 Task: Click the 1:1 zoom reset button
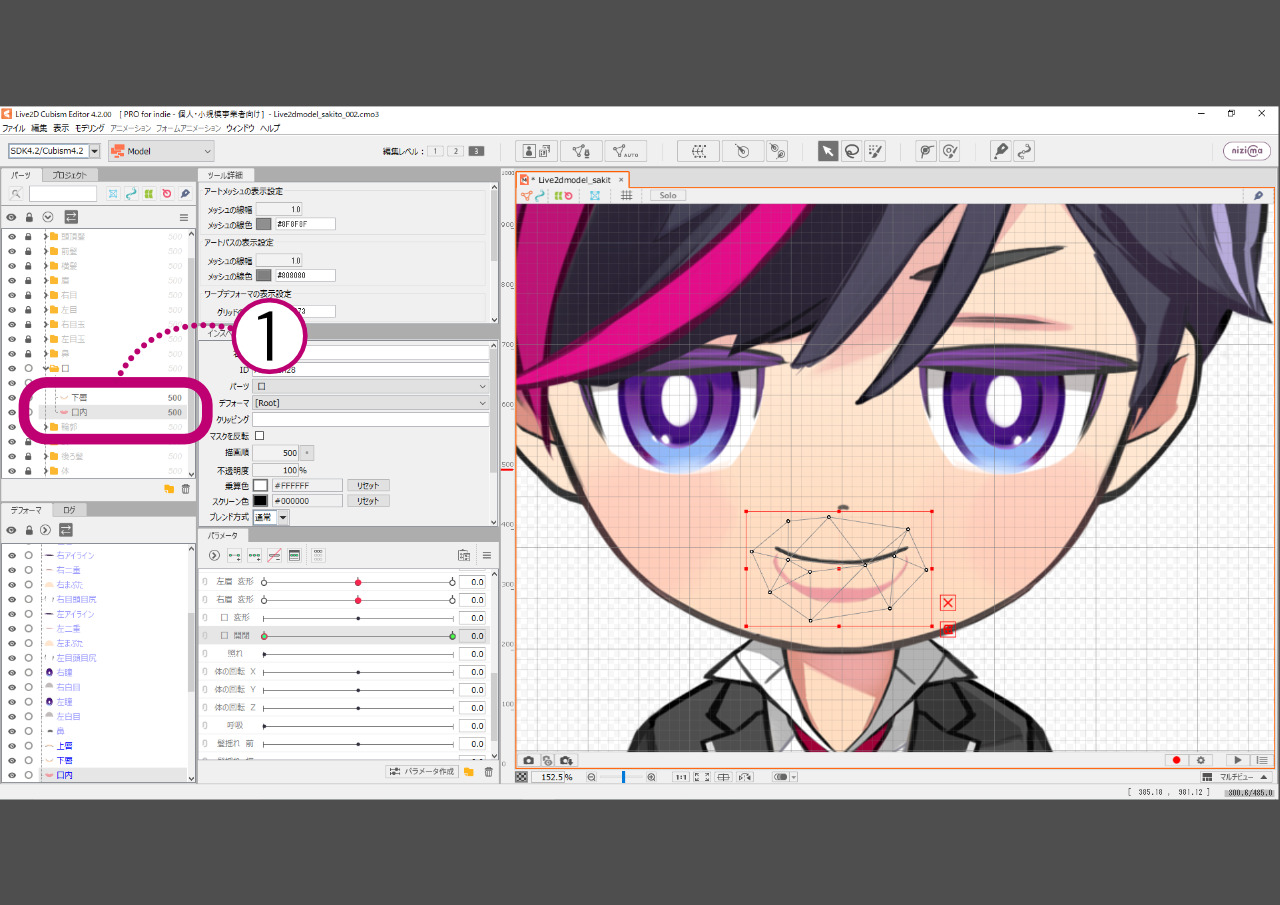click(681, 777)
